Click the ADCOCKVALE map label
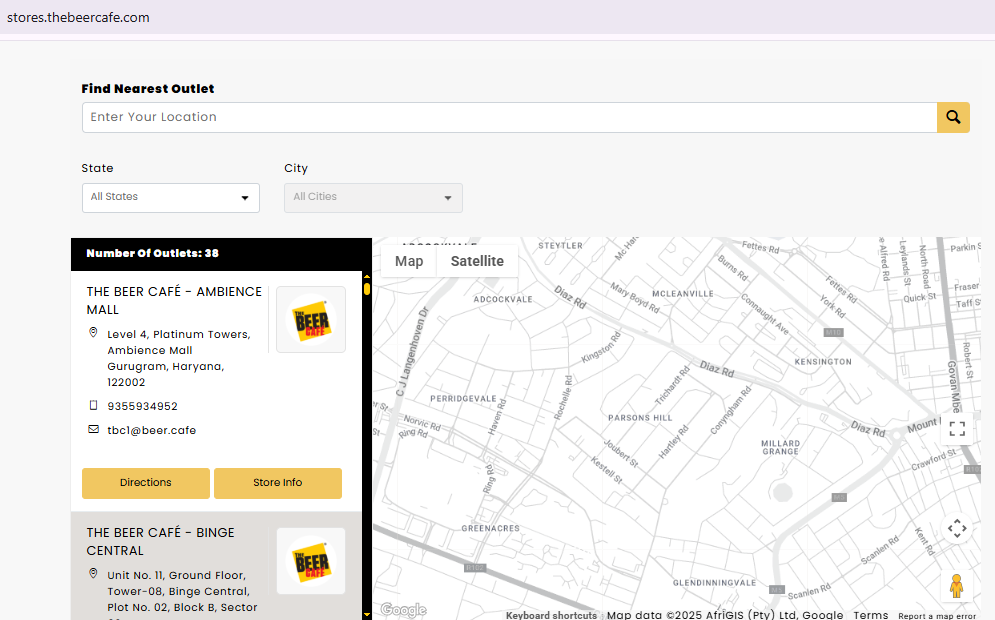This screenshot has height=620, width=995. [503, 299]
